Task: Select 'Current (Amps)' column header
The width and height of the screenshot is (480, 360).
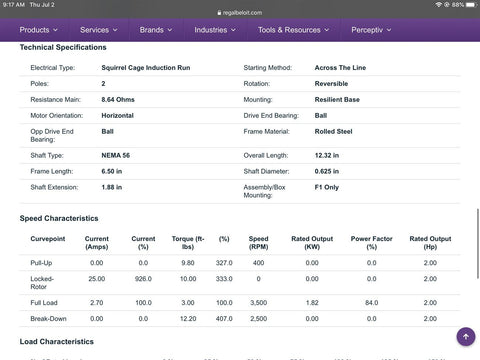Action: [x=97, y=243]
